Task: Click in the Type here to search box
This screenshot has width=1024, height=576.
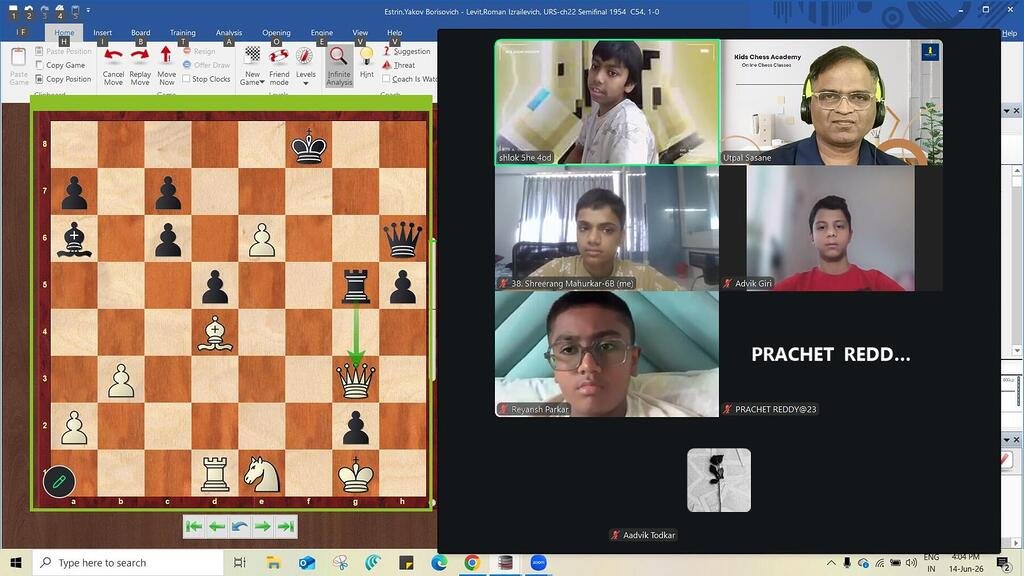Action: (x=129, y=562)
